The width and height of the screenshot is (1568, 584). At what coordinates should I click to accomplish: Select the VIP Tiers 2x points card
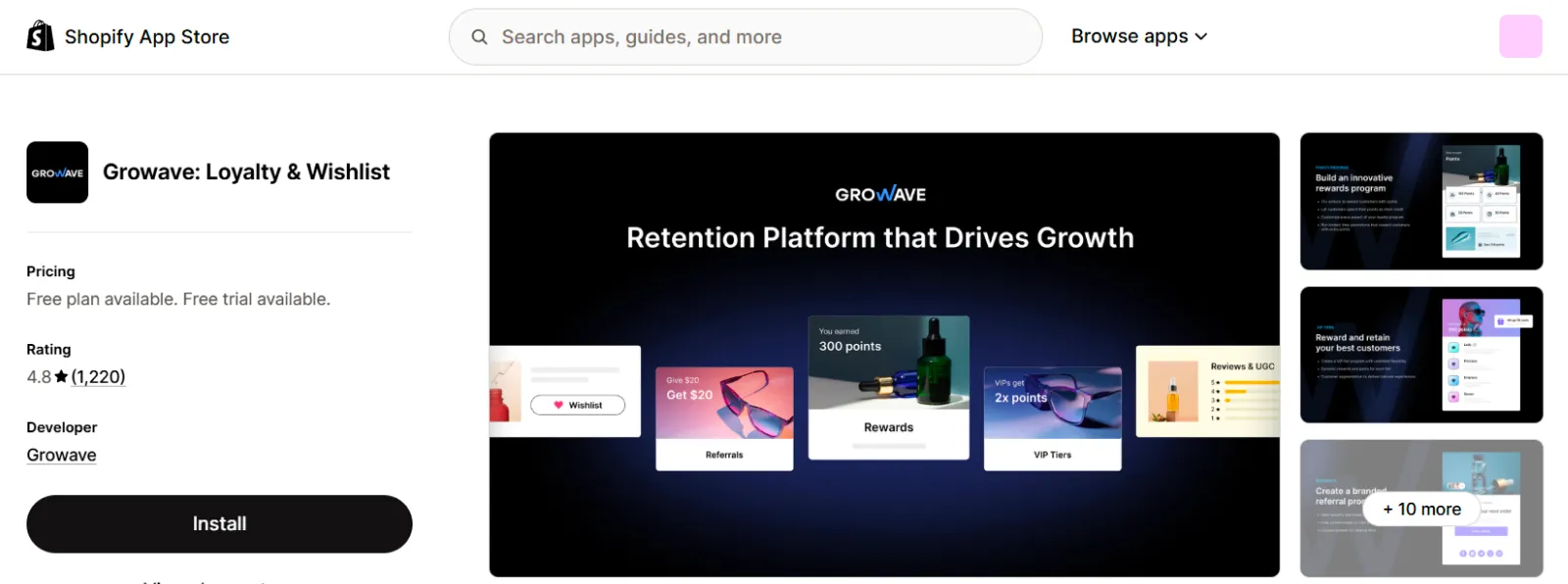(x=1053, y=418)
